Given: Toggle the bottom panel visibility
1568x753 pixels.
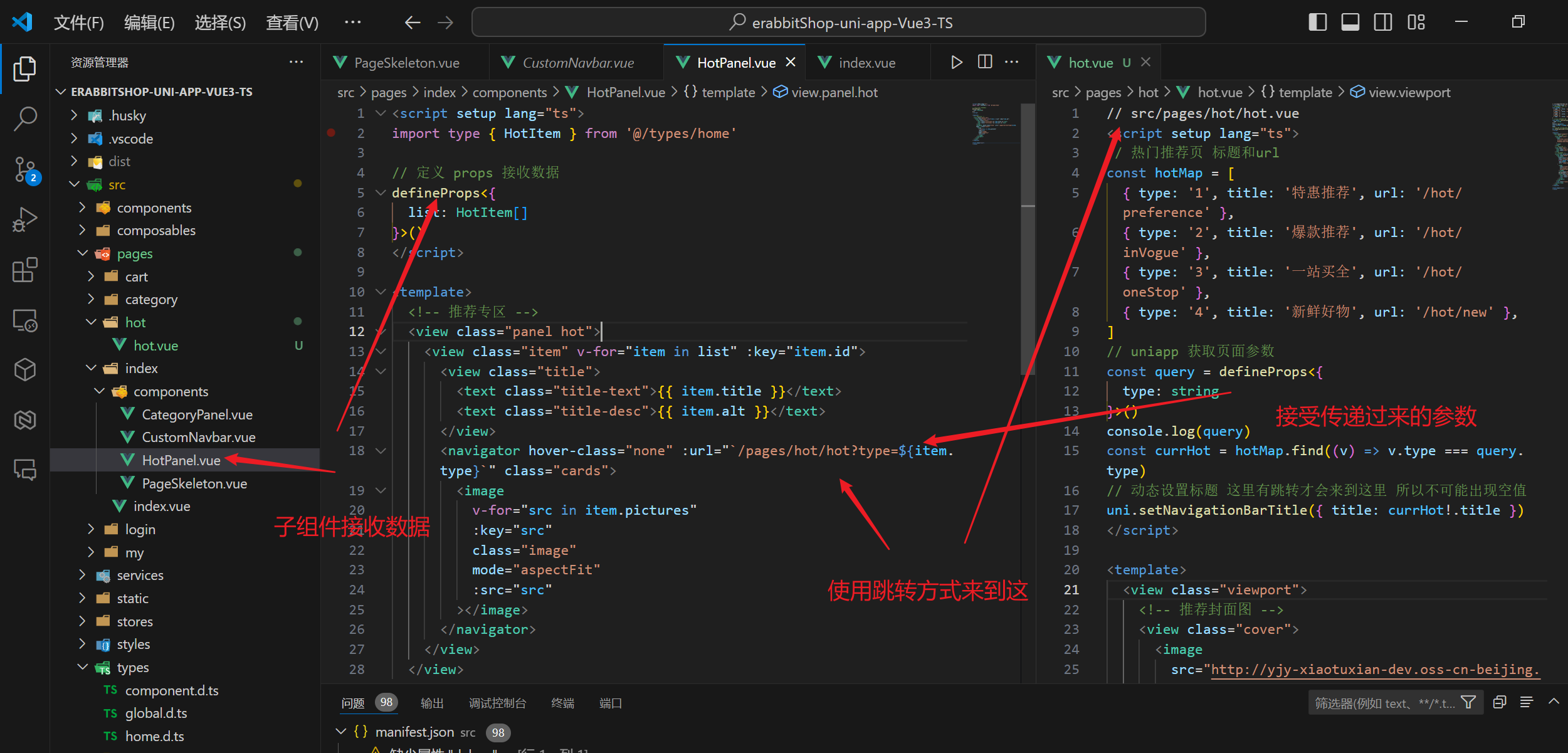Looking at the screenshot, I should point(1350,23).
